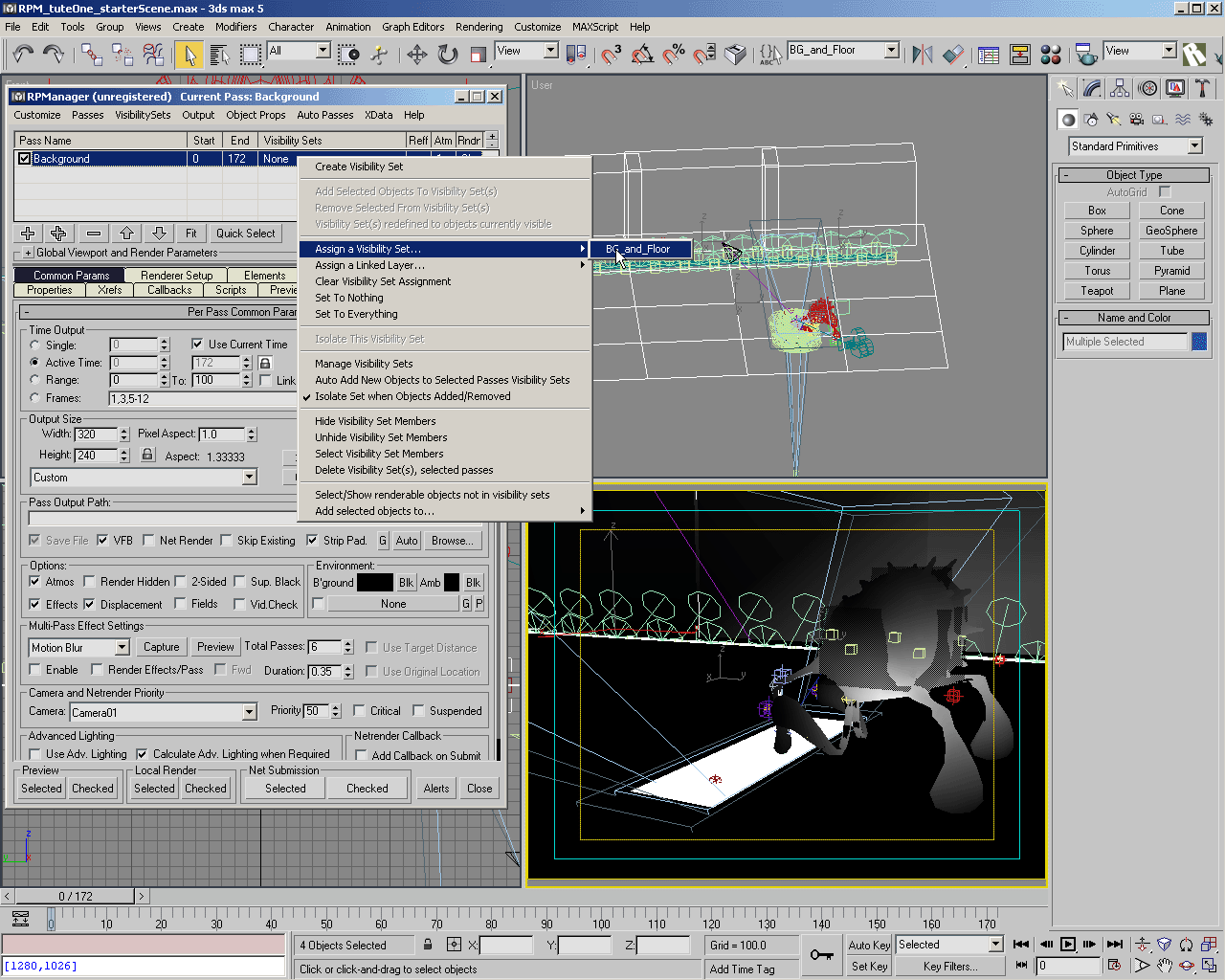The image size is (1225, 980).
Task: Click the Auto Key button
Action: click(x=869, y=945)
